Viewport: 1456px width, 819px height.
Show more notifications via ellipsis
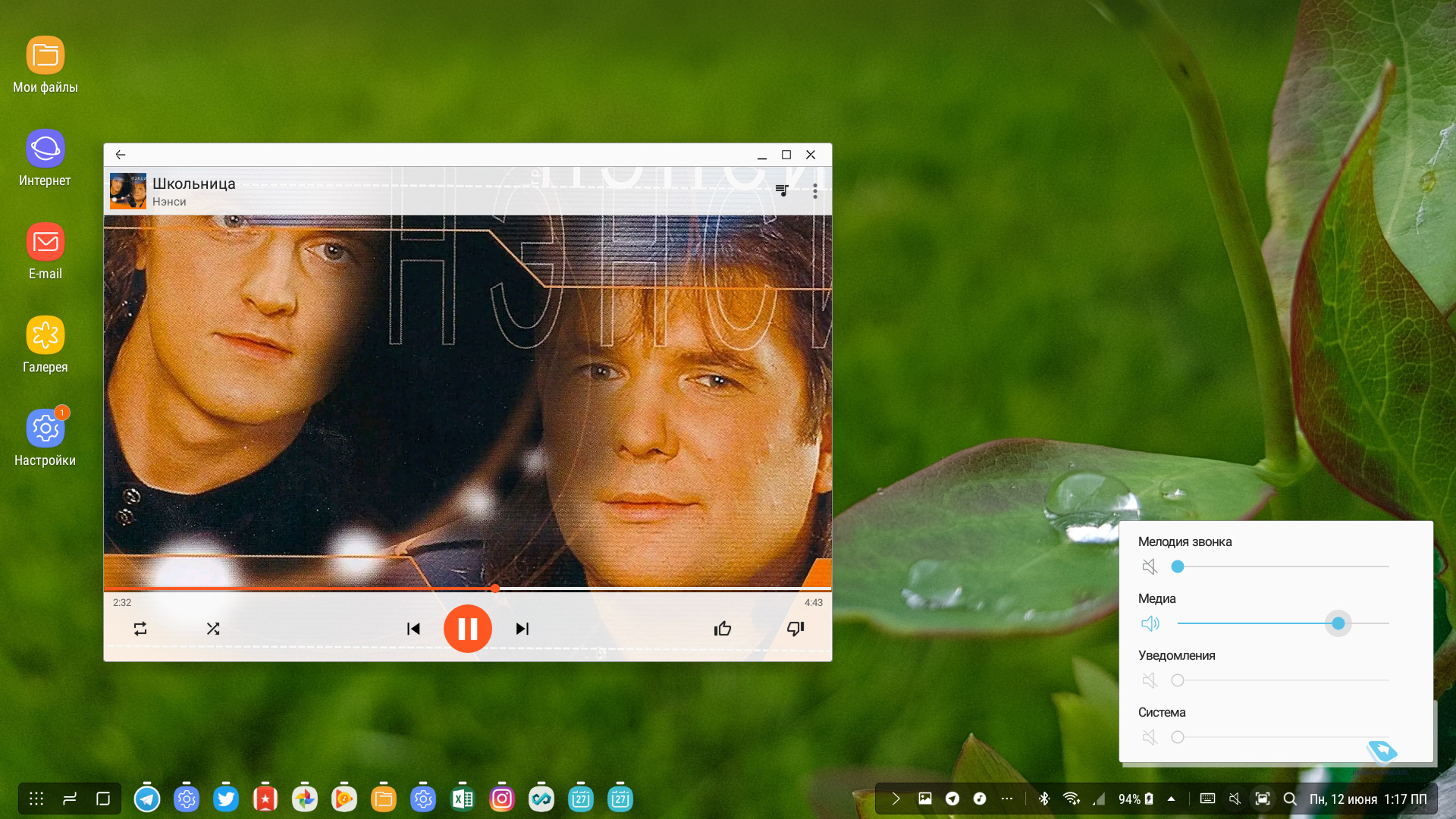[x=1007, y=799]
